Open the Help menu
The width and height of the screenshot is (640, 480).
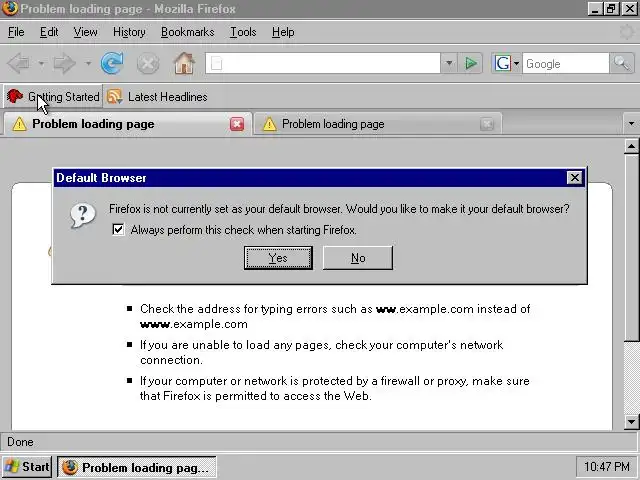(x=283, y=32)
